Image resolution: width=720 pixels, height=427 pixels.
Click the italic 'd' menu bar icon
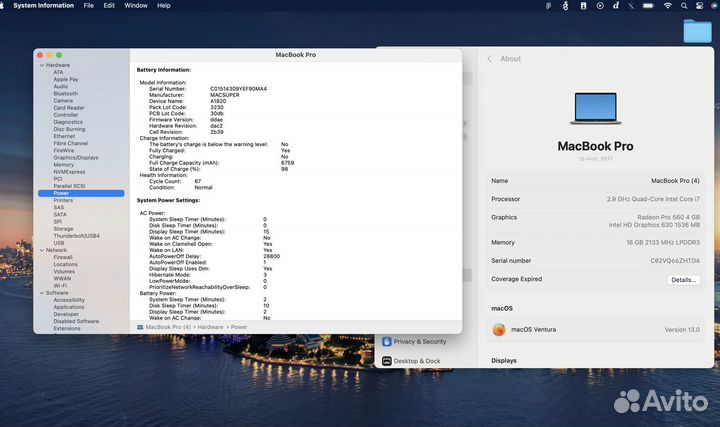(616, 6)
